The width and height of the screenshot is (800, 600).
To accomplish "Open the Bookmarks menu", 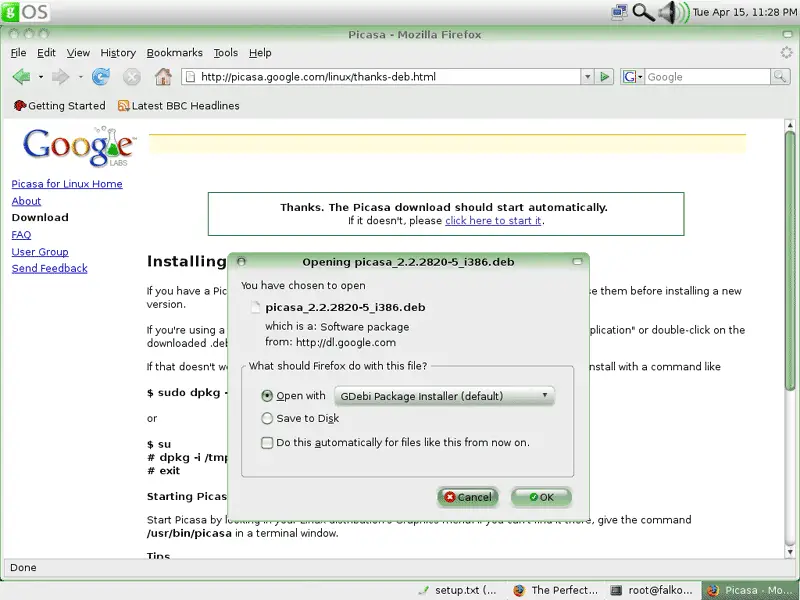I will 174,53.
